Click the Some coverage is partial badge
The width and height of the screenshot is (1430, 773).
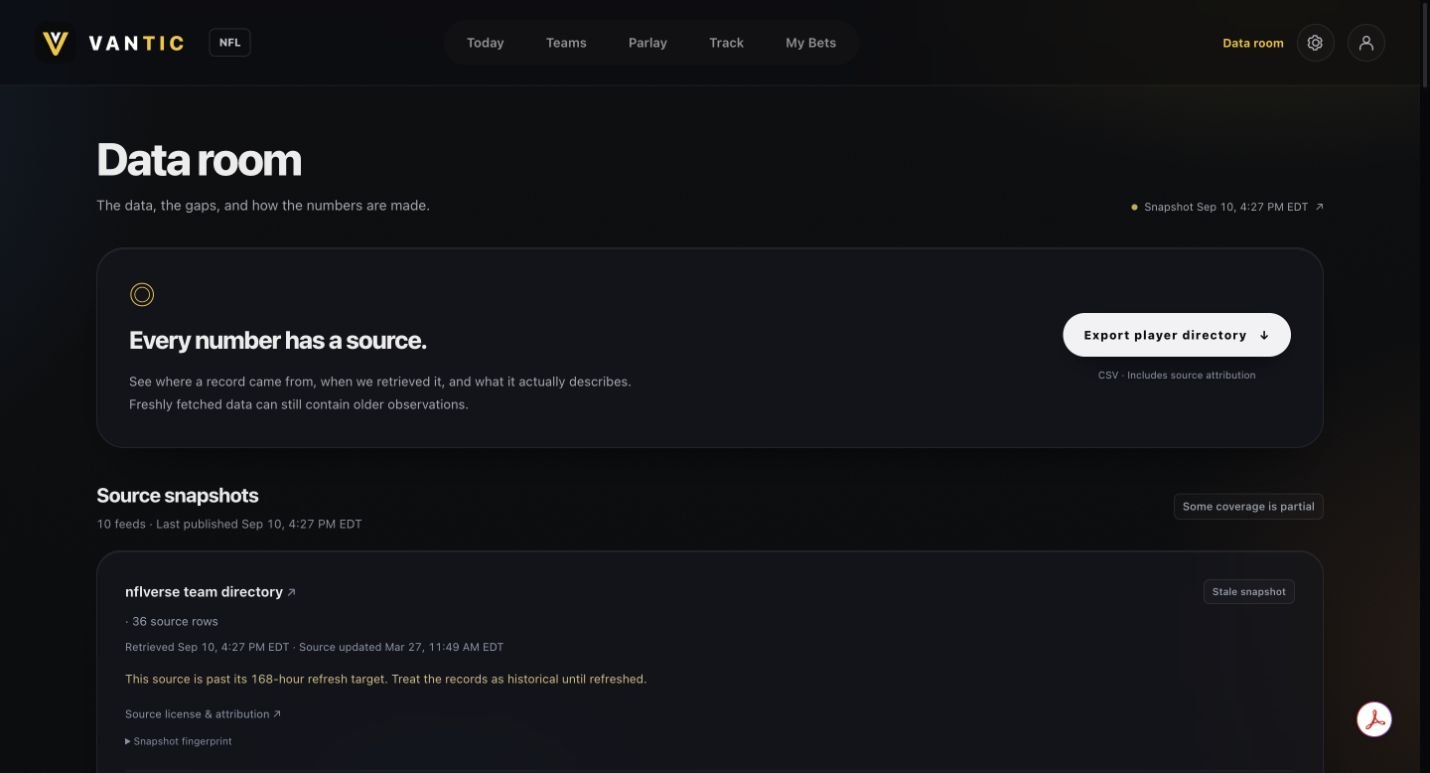[x=1248, y=506]
